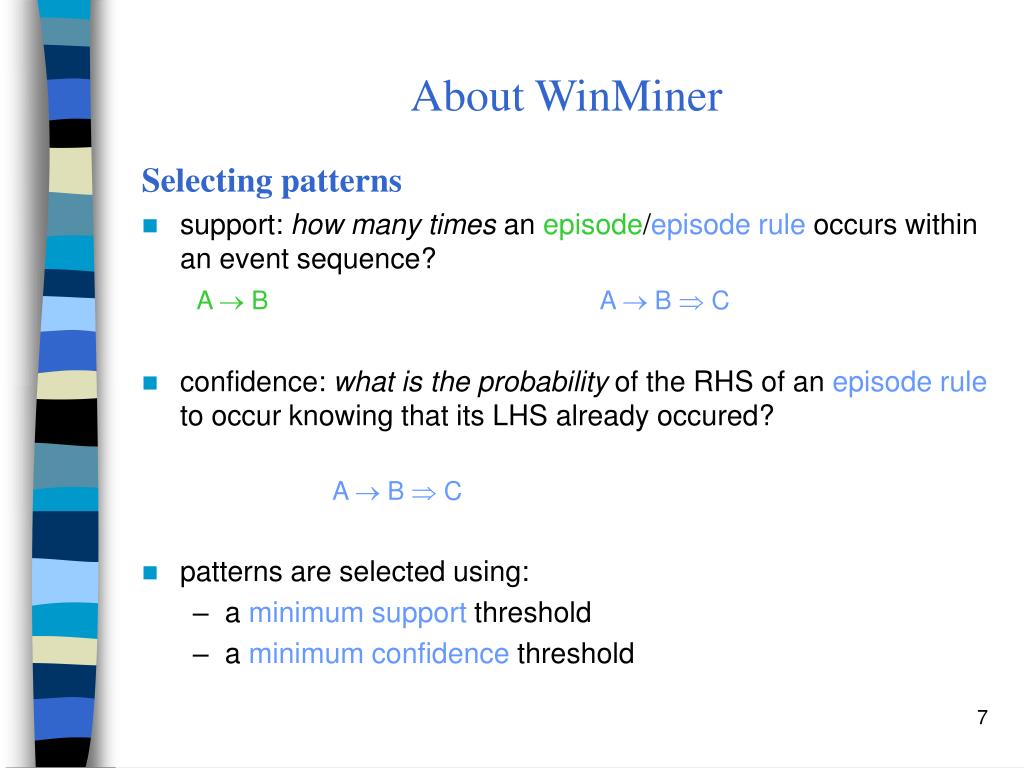Select the green 'A → B' episode example
Viewport: 1024px width, 768px height.
click(x=232, y=301)
